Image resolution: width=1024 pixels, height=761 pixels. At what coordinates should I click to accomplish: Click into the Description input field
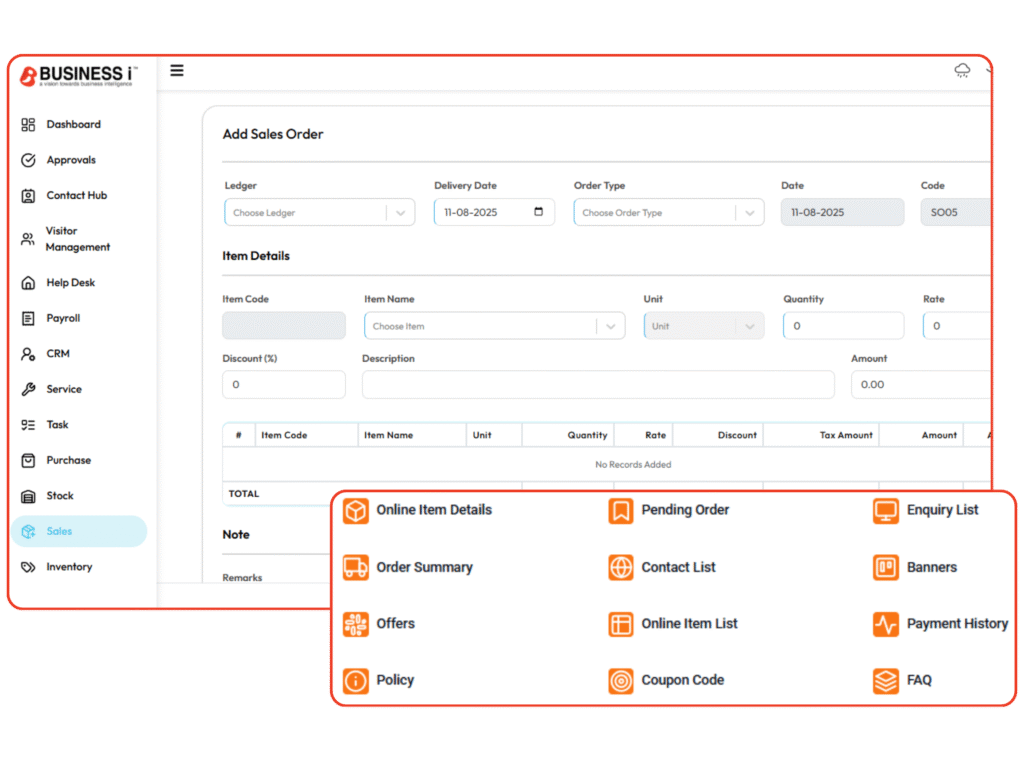coord(597,385)
